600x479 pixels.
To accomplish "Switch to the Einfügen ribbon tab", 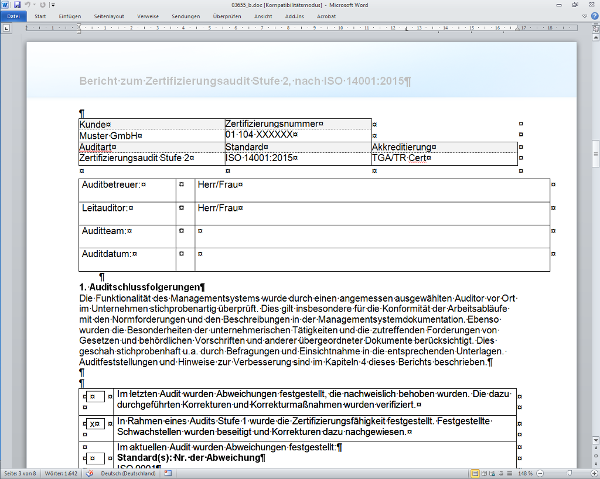I will point(70,17).
